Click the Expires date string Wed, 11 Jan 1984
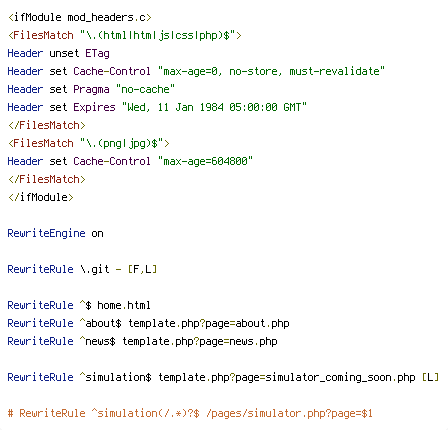The image size is (448, 430). 214,107
